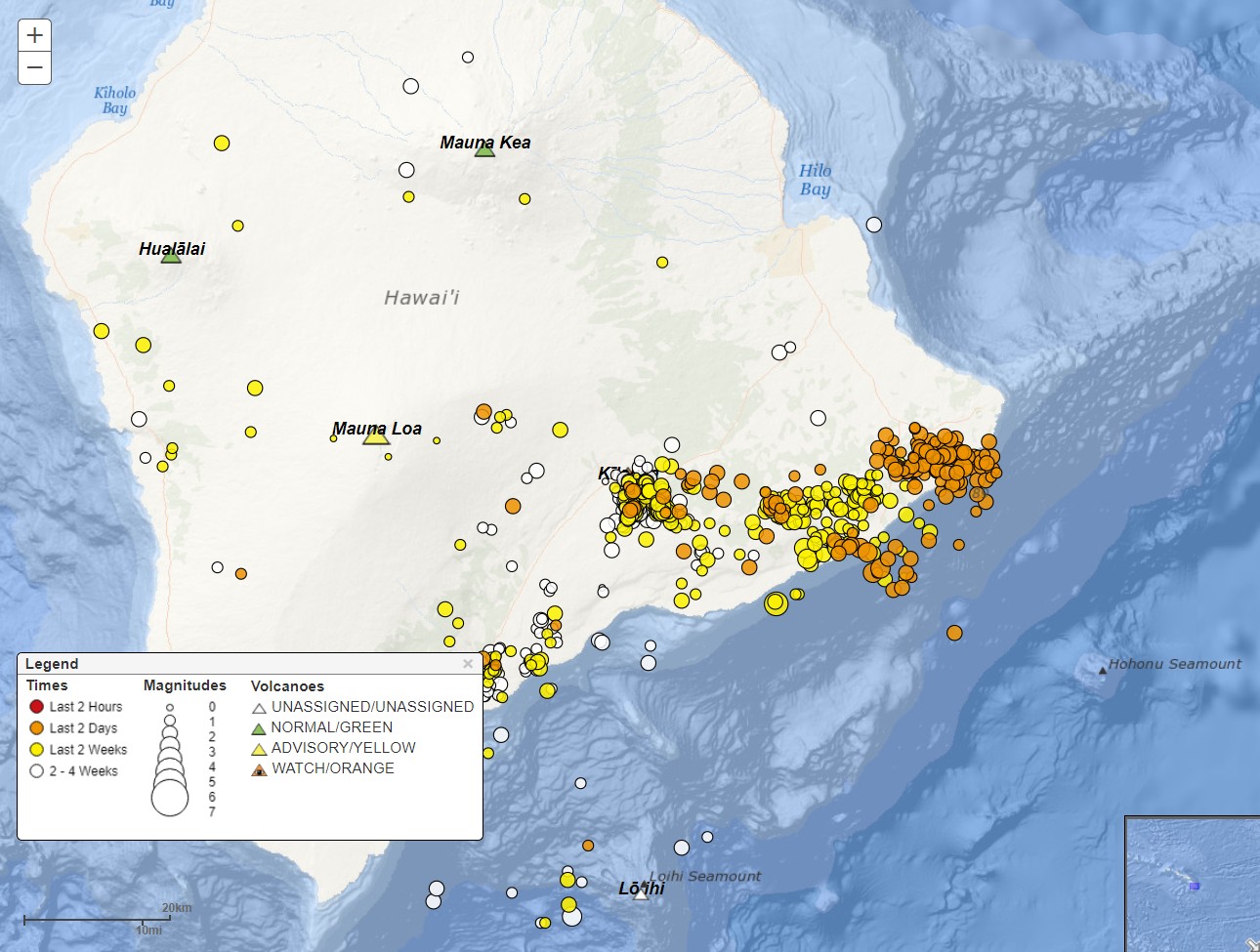Click the Last 2 Hours red legend circle

(x=37, y=706)
